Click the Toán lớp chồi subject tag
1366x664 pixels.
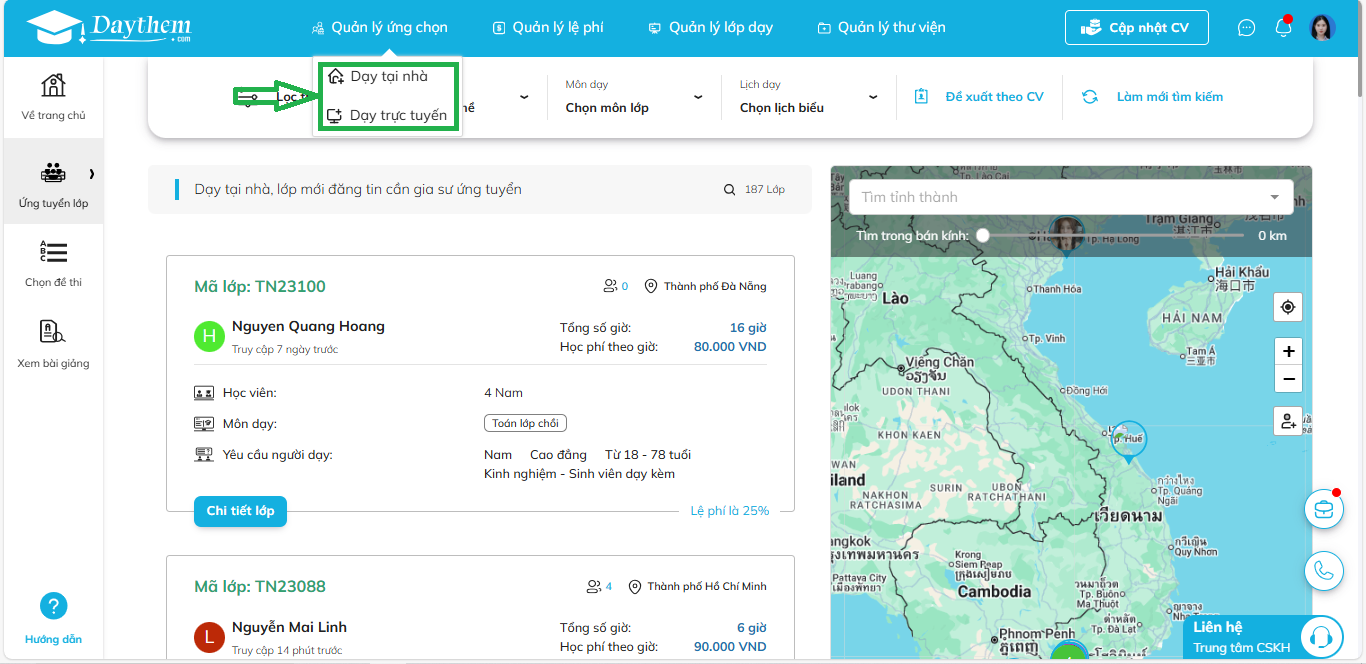coord(525,423)
